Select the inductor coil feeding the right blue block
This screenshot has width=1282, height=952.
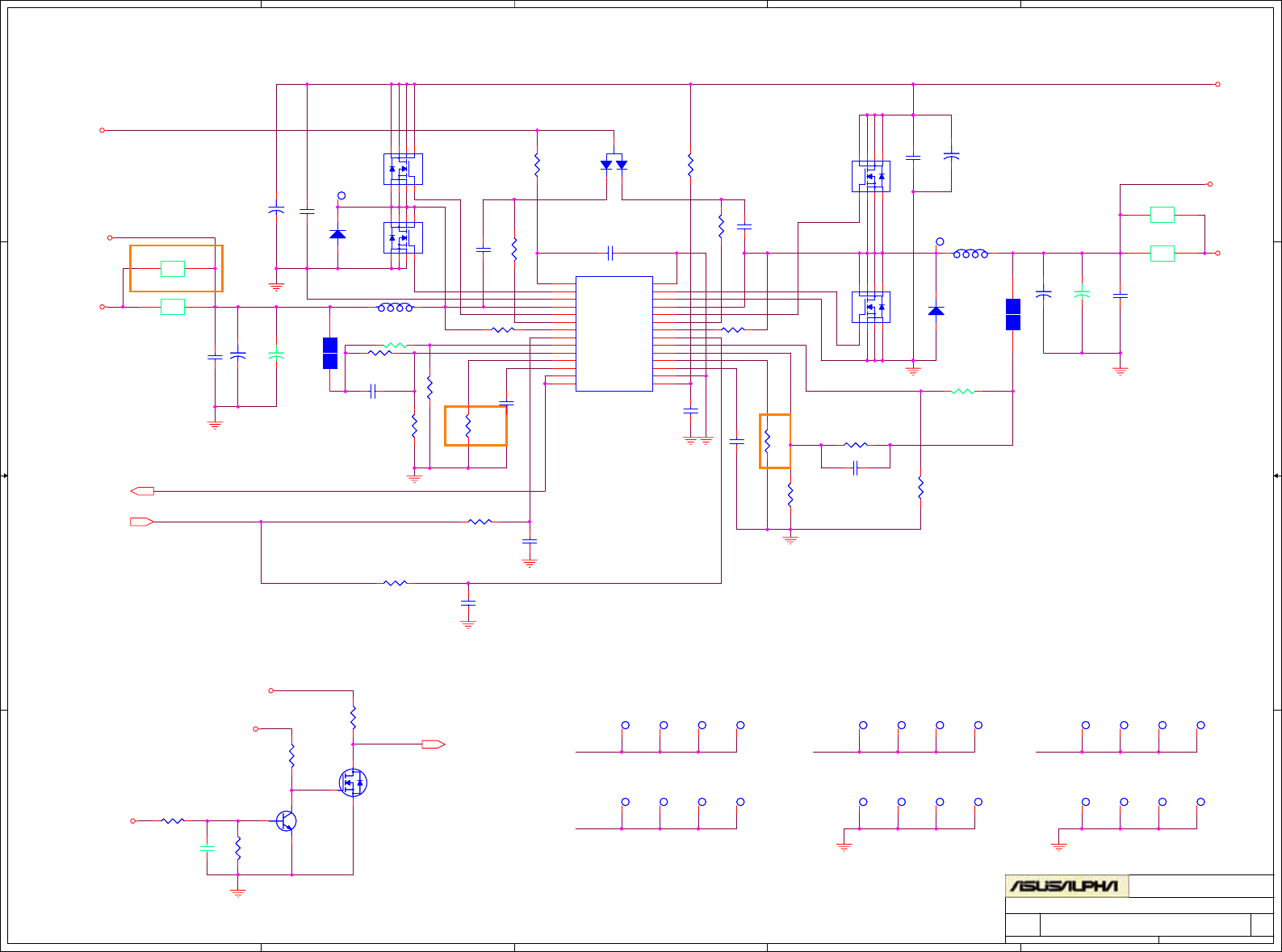pyautogui.click(x=970, y=254)
